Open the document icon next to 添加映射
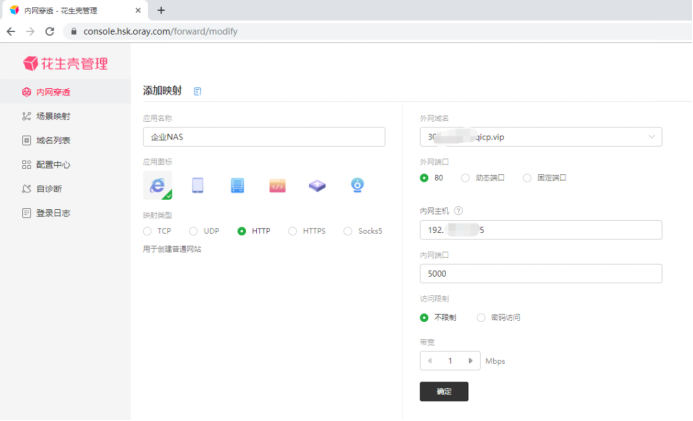 (198, 91)
